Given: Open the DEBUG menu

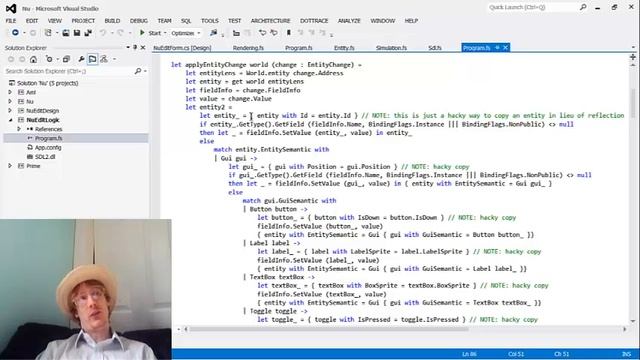Looking at the screenshot, I should [139, 21].
